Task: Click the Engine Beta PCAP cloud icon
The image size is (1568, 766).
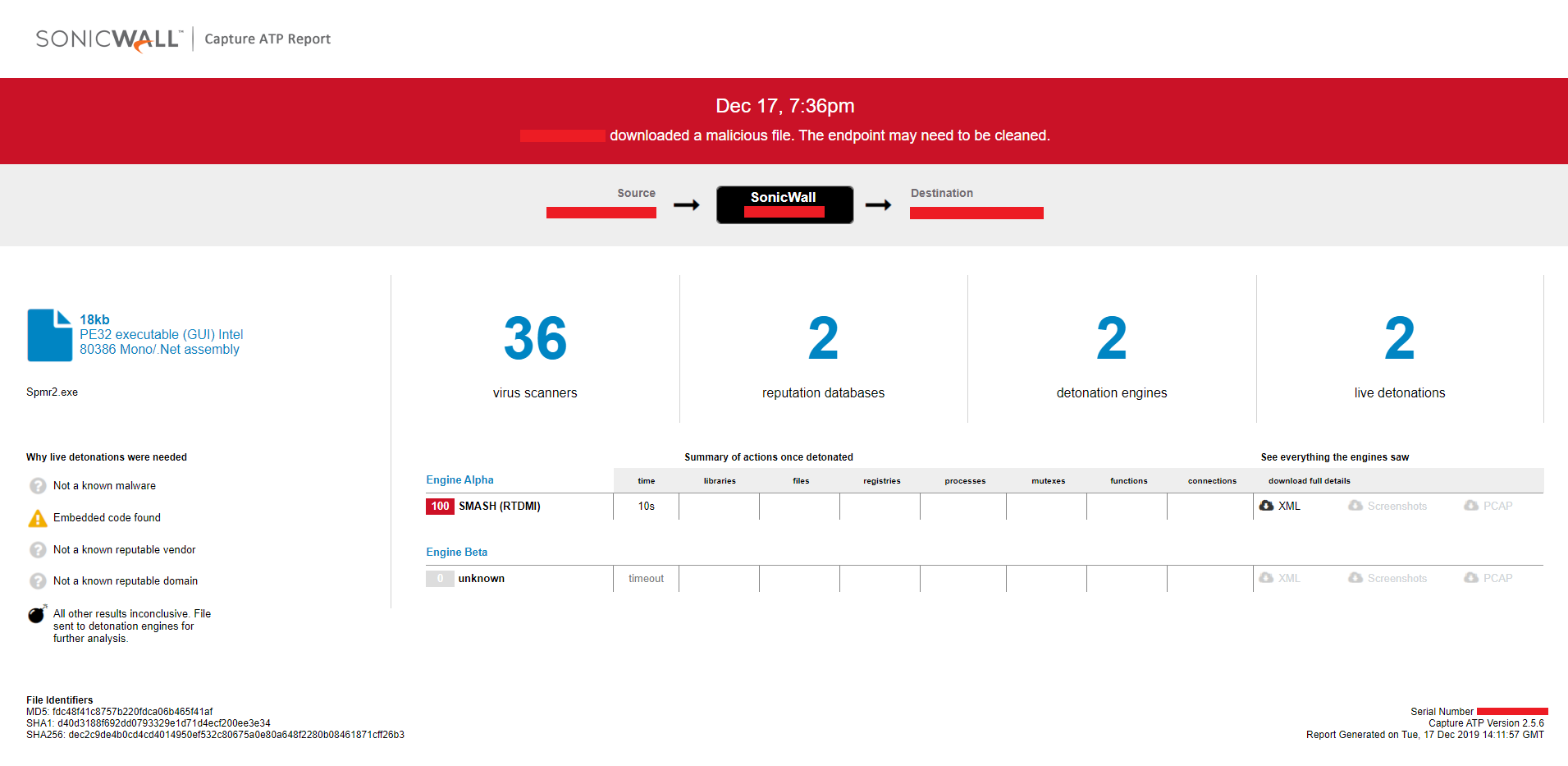Action: point(1471,578)
